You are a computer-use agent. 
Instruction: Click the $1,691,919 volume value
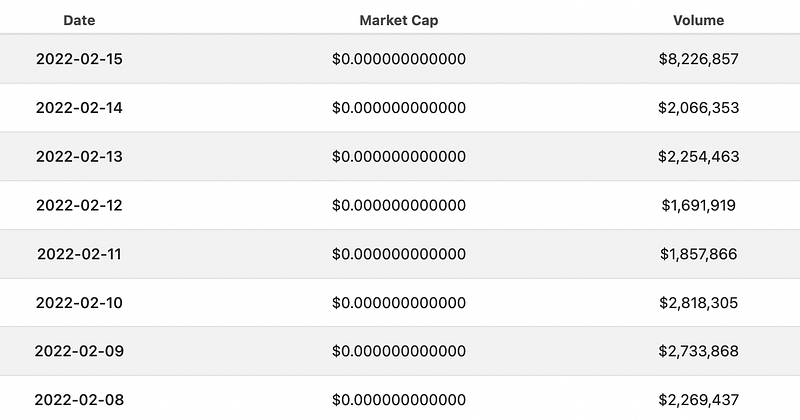click(698, 205)
